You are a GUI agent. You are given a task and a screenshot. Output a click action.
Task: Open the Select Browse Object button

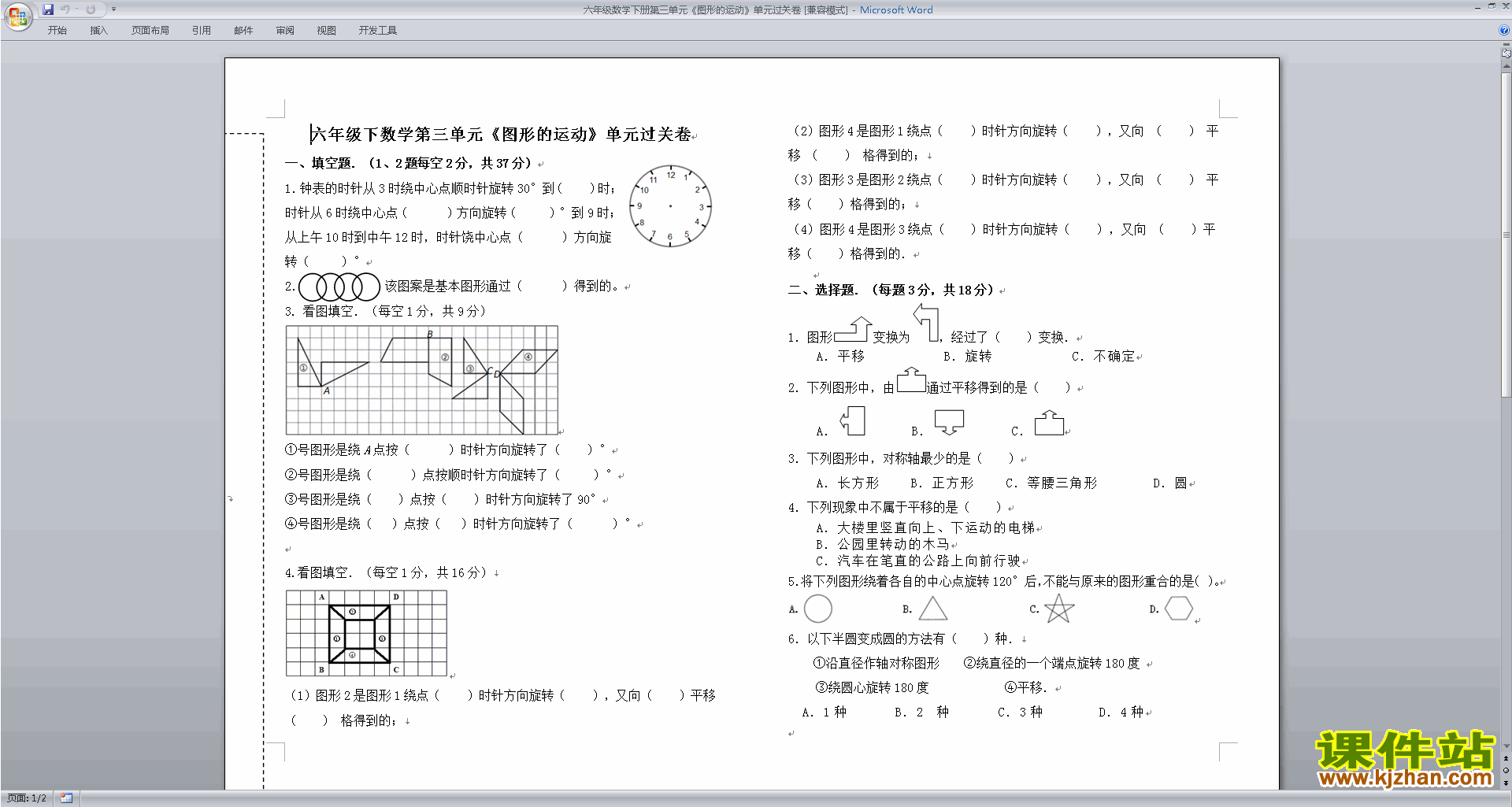coord(1506,771)
